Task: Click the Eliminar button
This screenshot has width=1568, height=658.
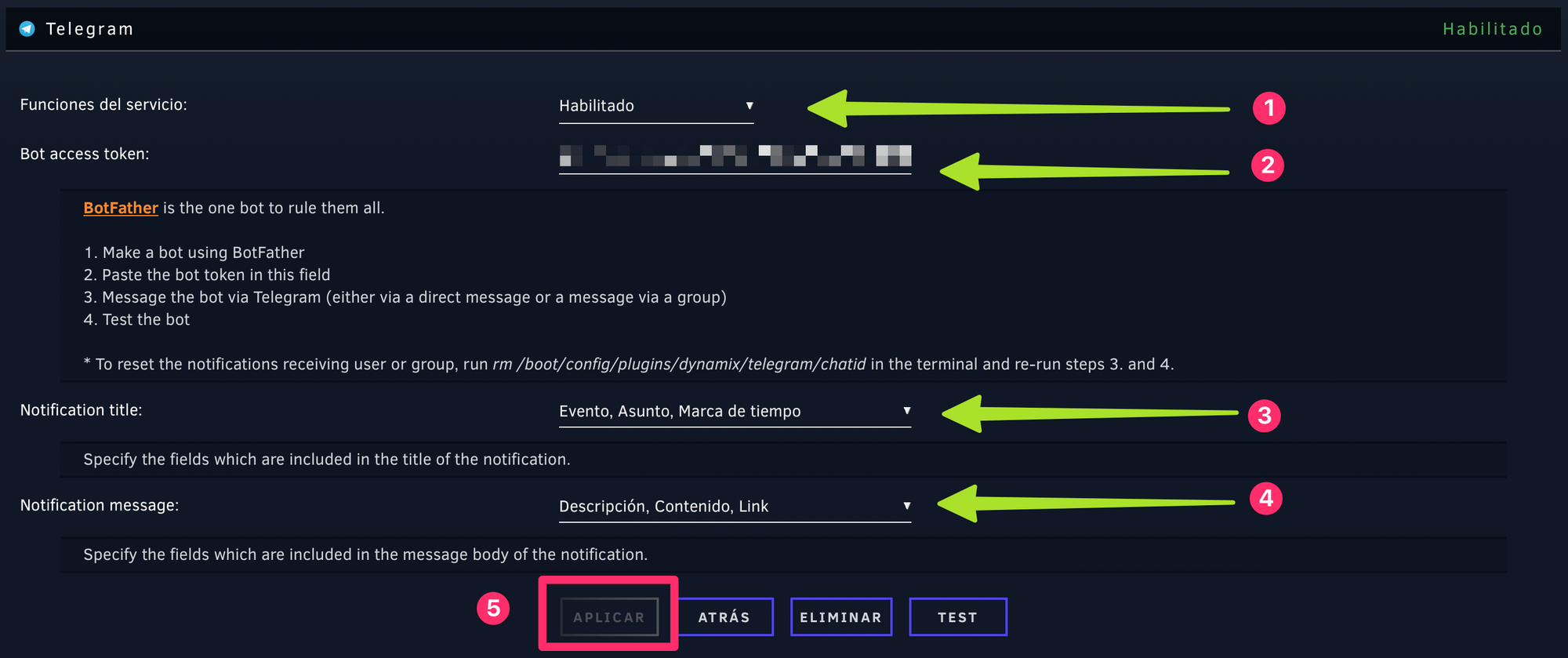Action: [x=841, y=617]
